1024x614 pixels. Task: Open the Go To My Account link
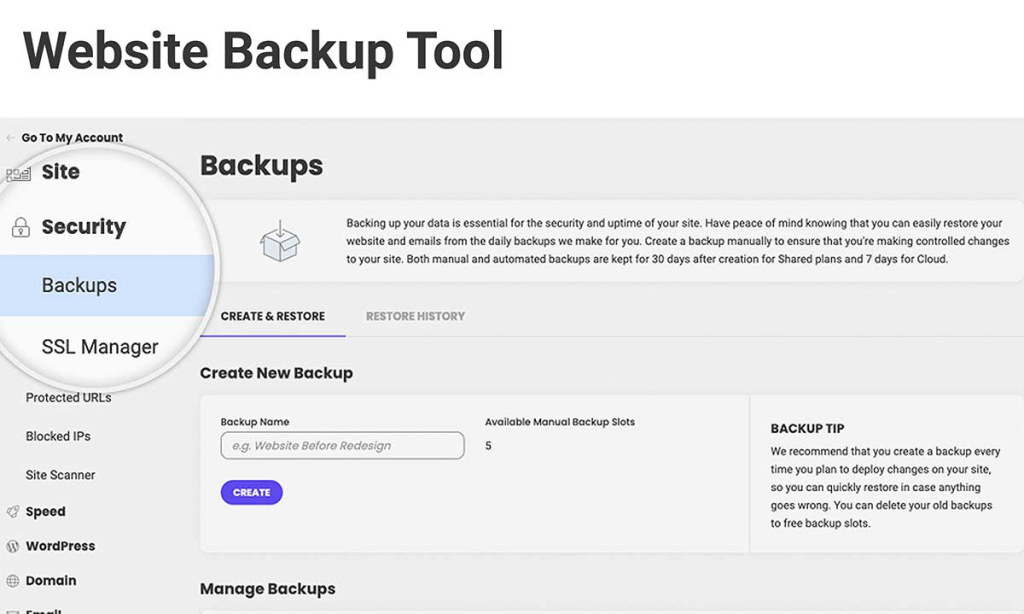pos(72,138)
